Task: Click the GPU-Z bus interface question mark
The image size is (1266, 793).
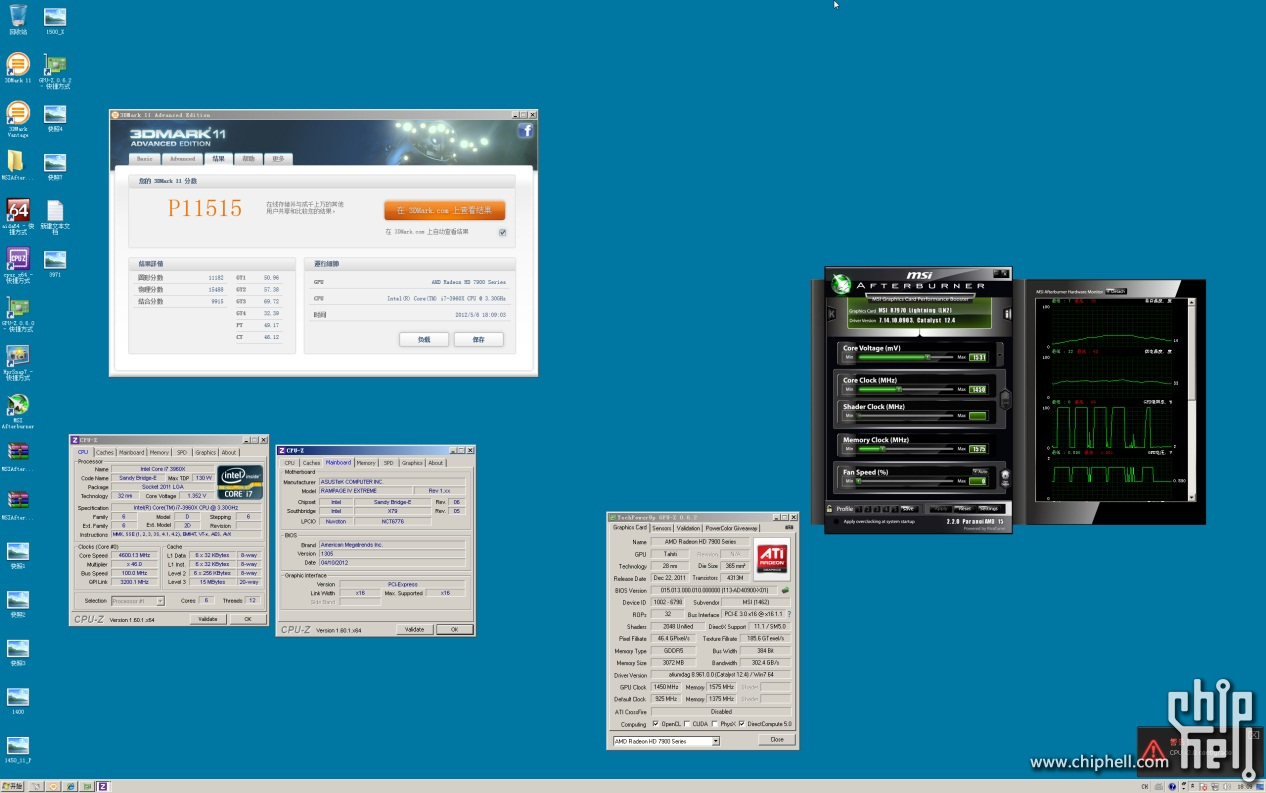Action: pyautogui.click(x=789, y=614)
